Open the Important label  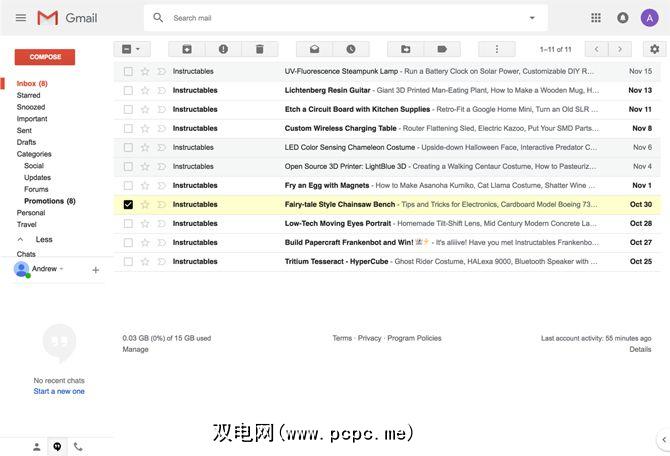pos(32,119)
